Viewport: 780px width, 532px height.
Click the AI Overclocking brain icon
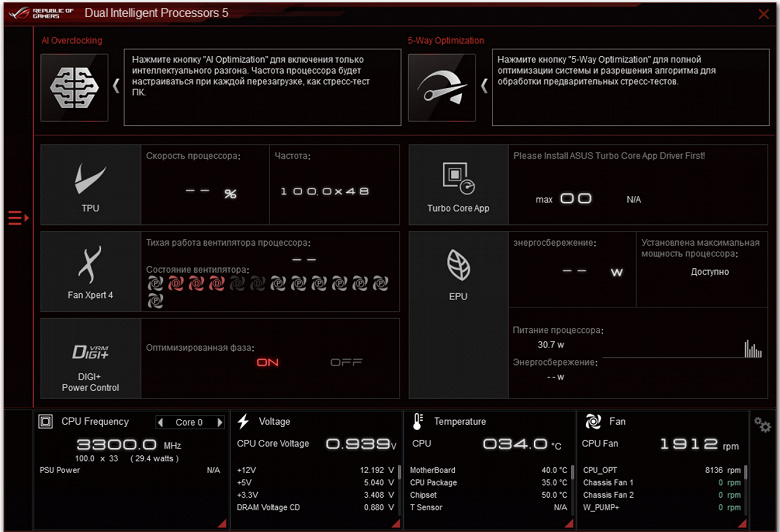click(x=74, y=88)
